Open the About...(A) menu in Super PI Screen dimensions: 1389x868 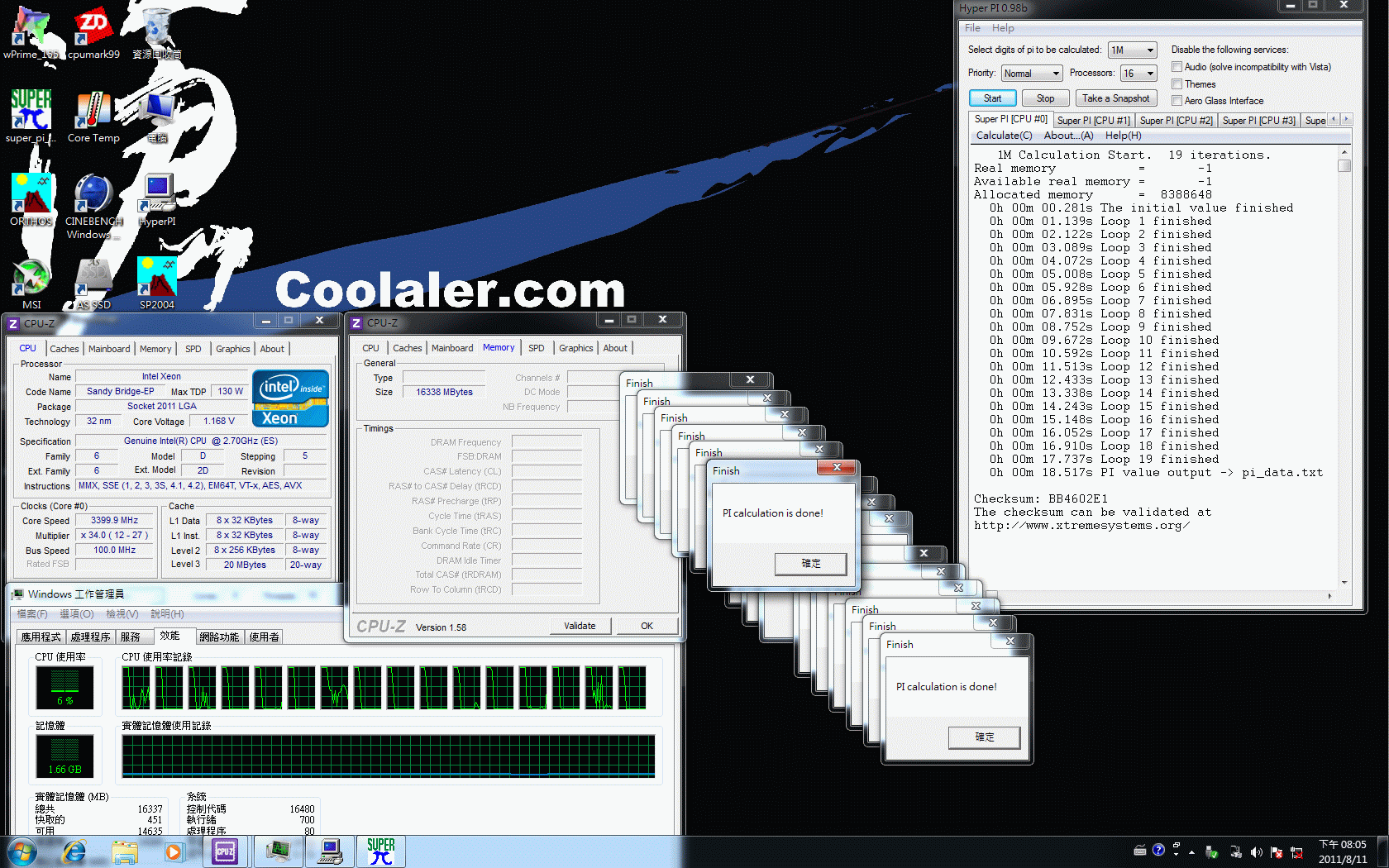(x=1068, y=136)
